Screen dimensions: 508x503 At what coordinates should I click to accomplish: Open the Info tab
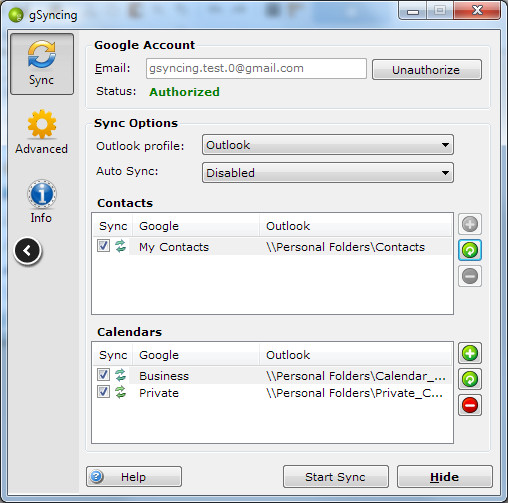[41, 202]
